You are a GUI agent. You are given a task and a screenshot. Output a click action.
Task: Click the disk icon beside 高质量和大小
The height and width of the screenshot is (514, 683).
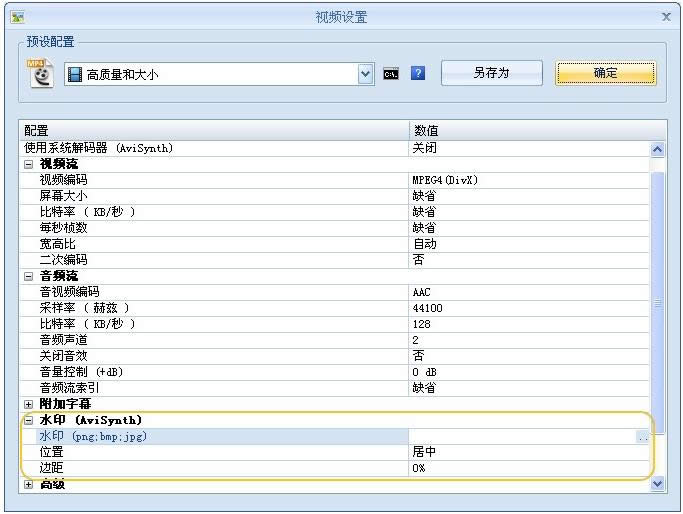coord(74,74)
